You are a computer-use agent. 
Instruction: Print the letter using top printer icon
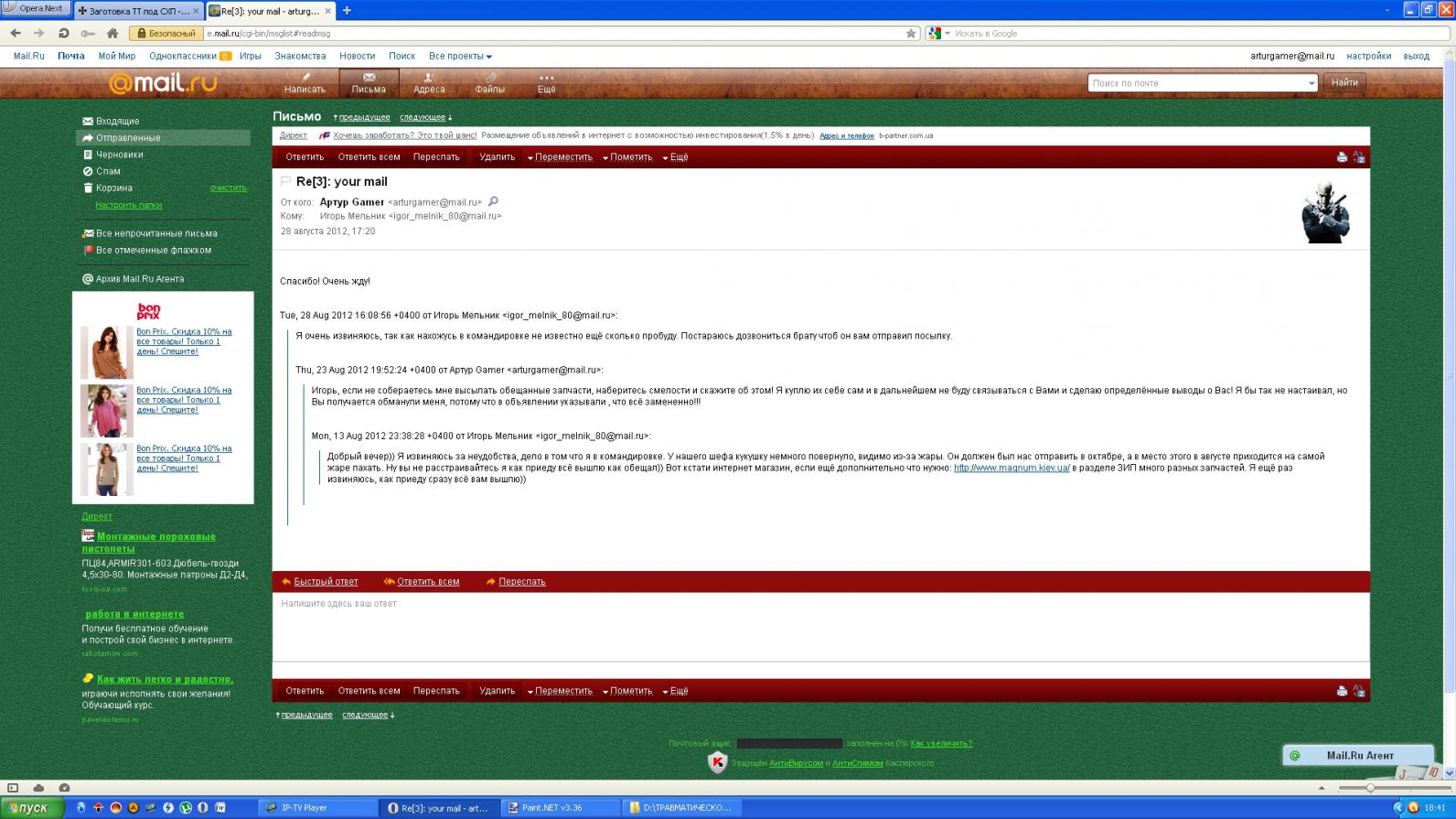tap(1342, 157)
